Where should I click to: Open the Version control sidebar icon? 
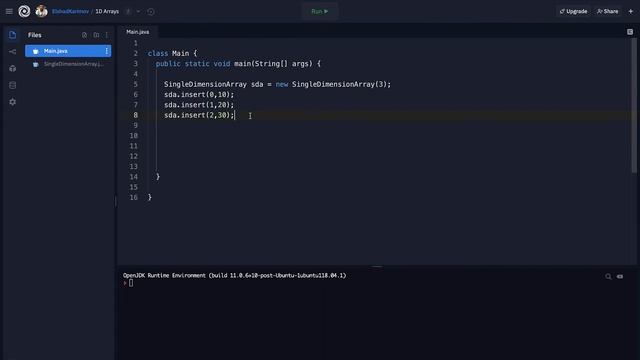click(12, 52)
